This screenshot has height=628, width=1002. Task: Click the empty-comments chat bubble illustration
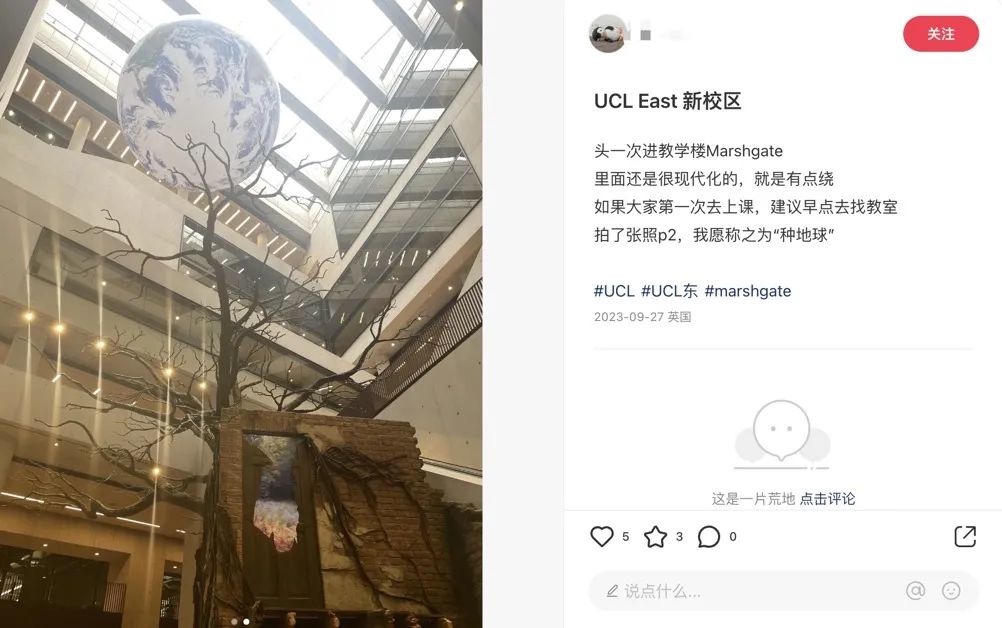[x=782, y=435]
